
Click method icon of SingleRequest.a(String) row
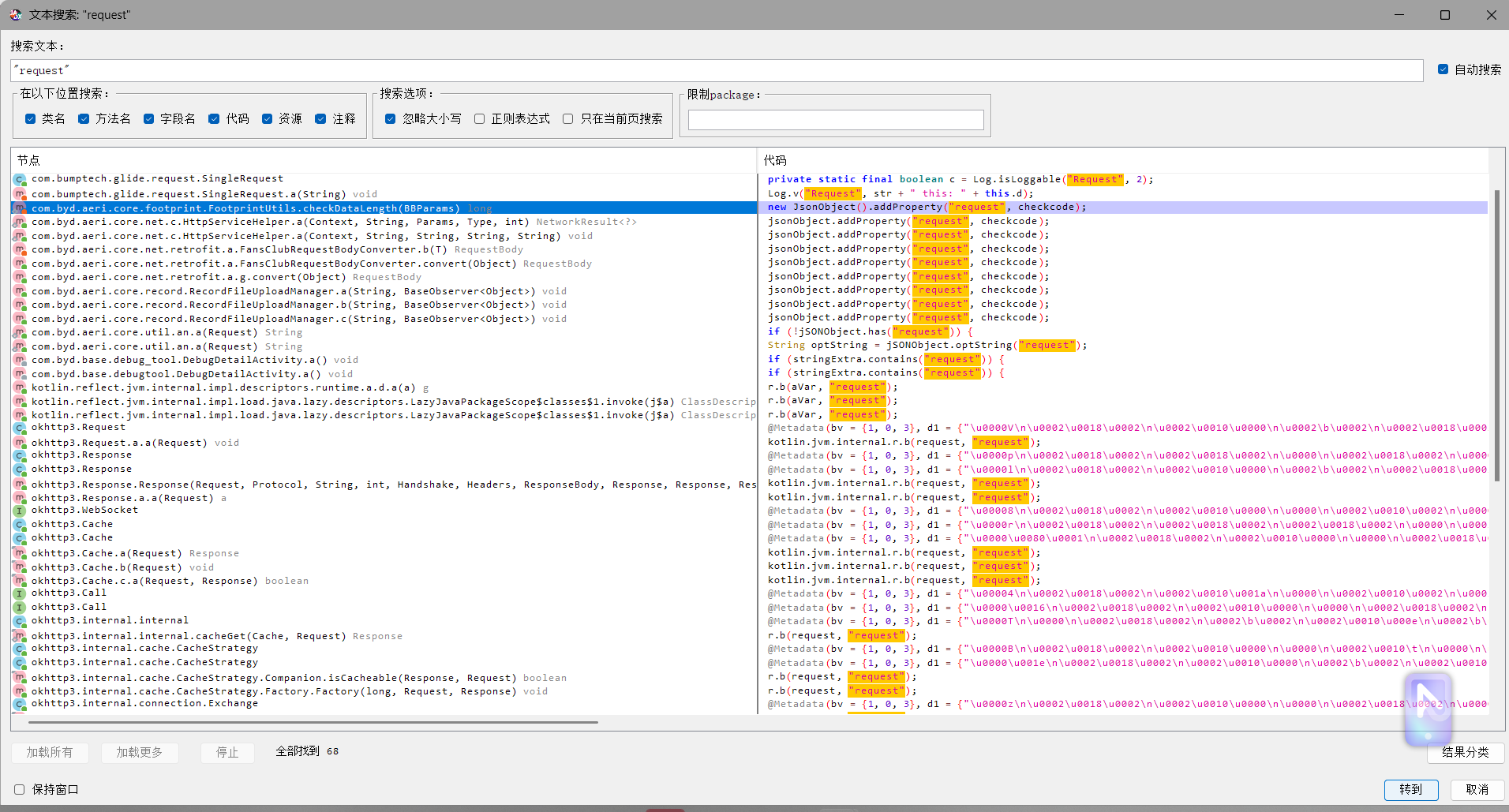pyautogui.click(x=20, y=194)
